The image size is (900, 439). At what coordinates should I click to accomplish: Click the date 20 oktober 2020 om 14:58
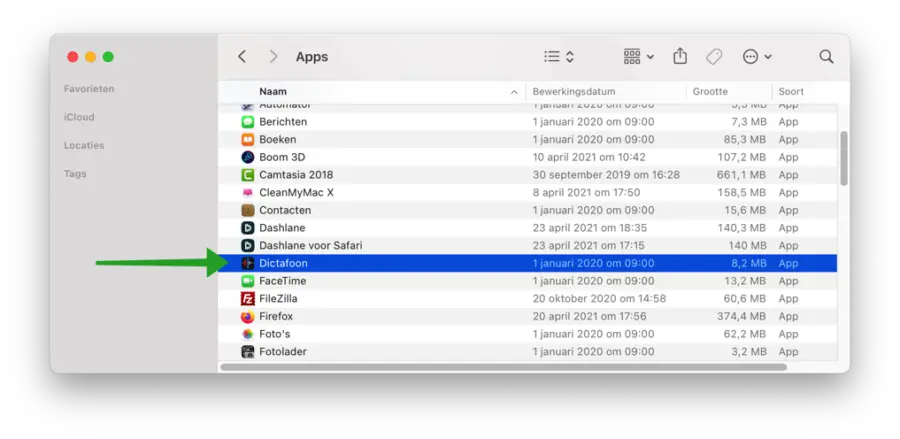pos(599,298)
